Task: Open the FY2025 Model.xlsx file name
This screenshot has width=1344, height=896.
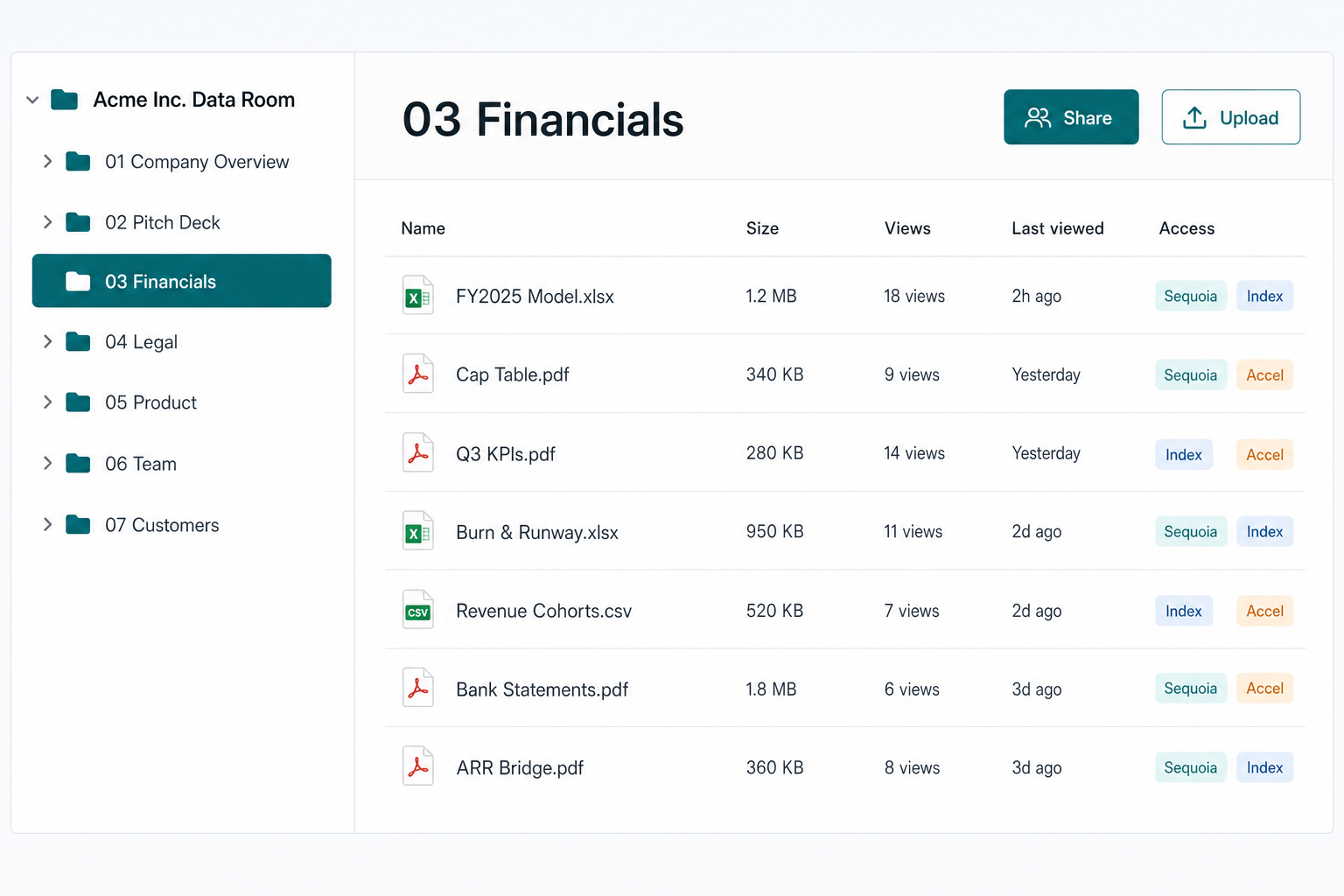Action: pos(535,297)
